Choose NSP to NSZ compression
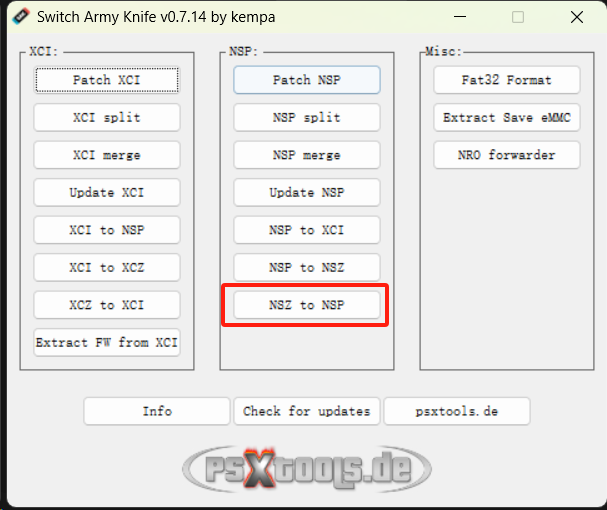Image resolution: width=607 pixels, height=510 pixels. click(x=307, y=267)
